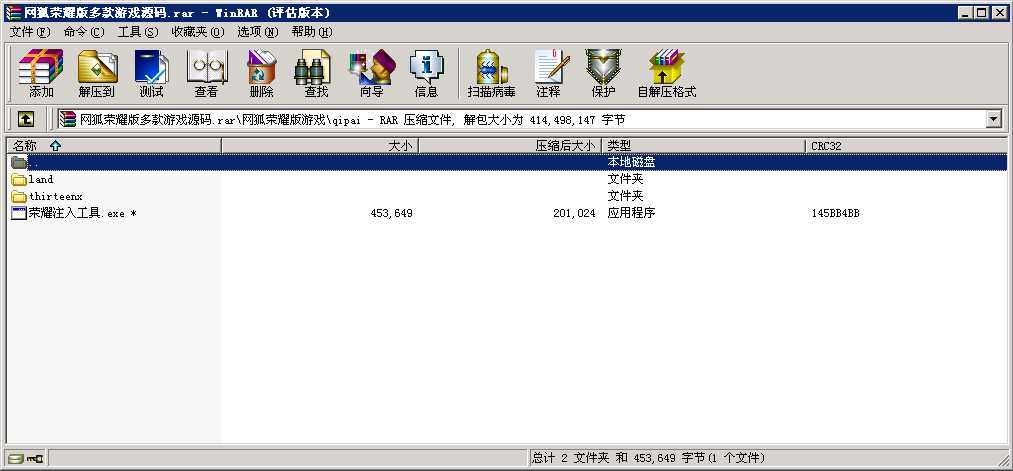Minimize the WinRAR window

[966, 13]
